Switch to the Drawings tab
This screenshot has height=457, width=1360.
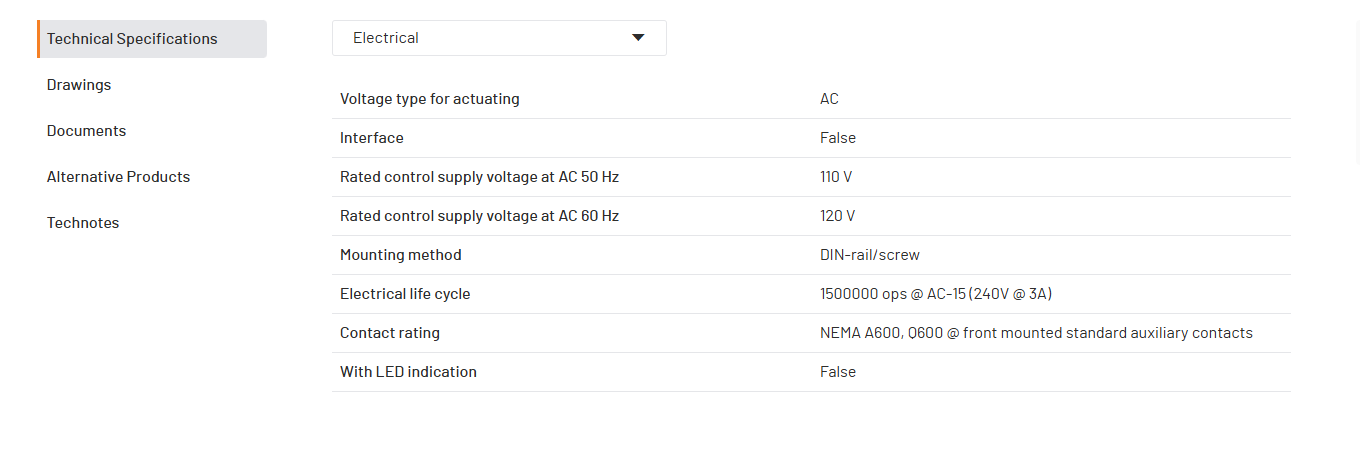[x=79, y=85]
